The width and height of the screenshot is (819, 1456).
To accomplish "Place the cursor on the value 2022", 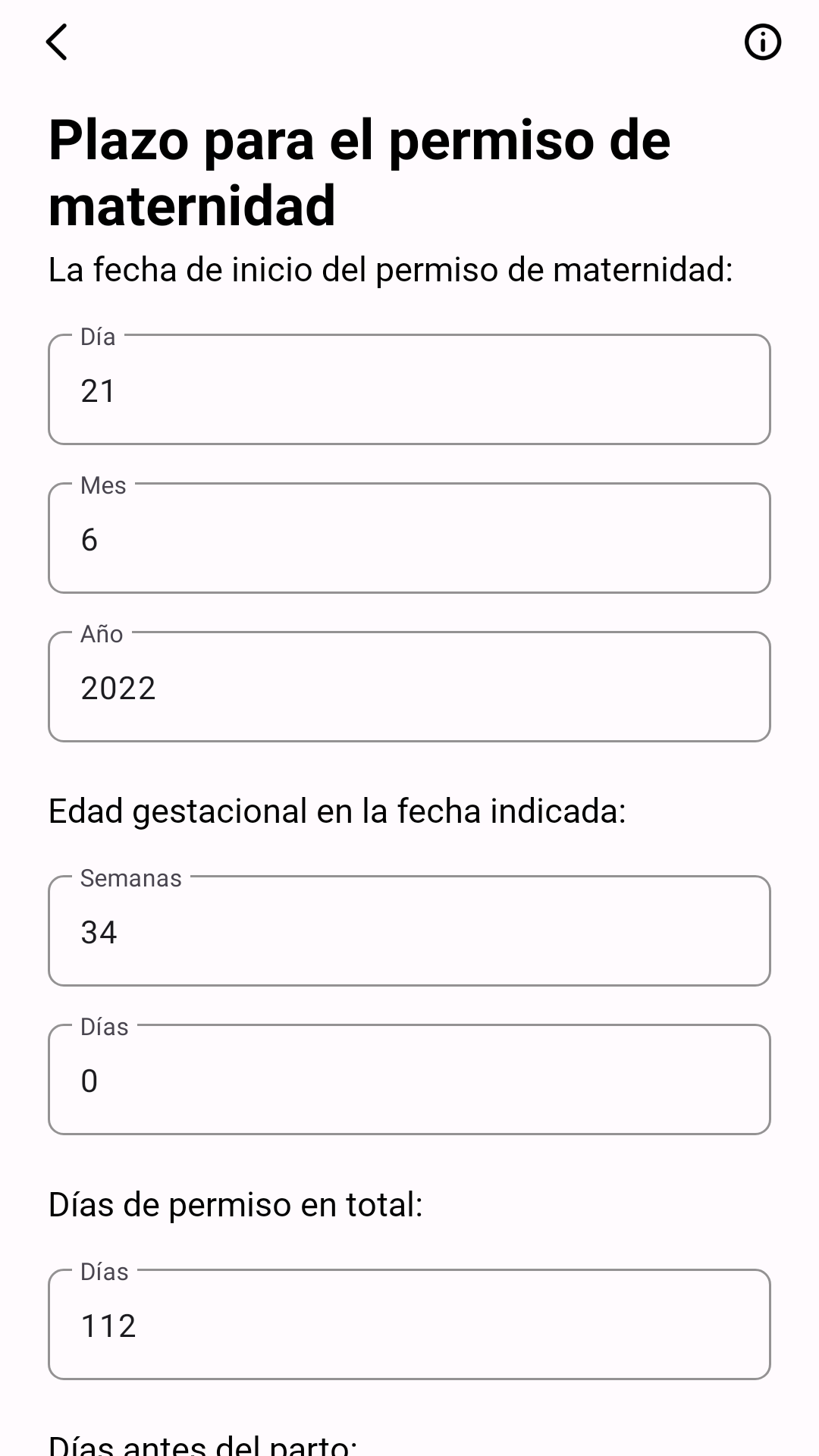I will [x=118, y=689].
